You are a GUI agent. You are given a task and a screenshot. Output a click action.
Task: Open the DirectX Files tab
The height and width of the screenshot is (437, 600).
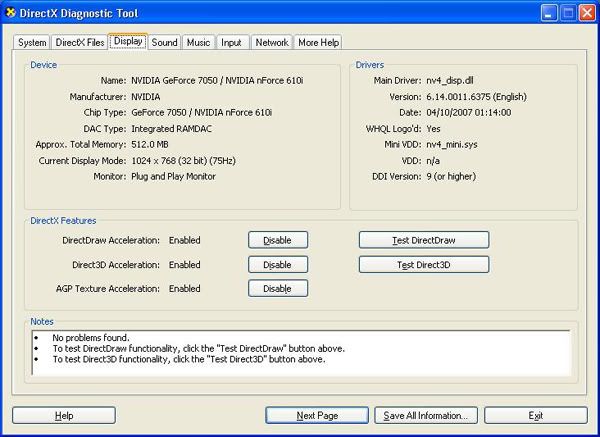[80, 42]
